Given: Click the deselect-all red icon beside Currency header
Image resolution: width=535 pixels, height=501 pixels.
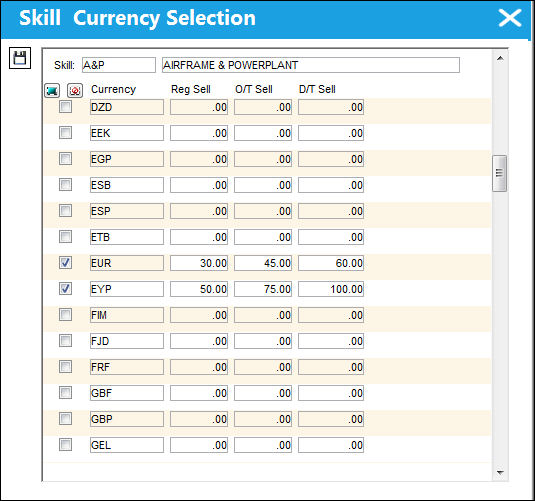Looking at the screenshot, I should [x=75, y=90].
